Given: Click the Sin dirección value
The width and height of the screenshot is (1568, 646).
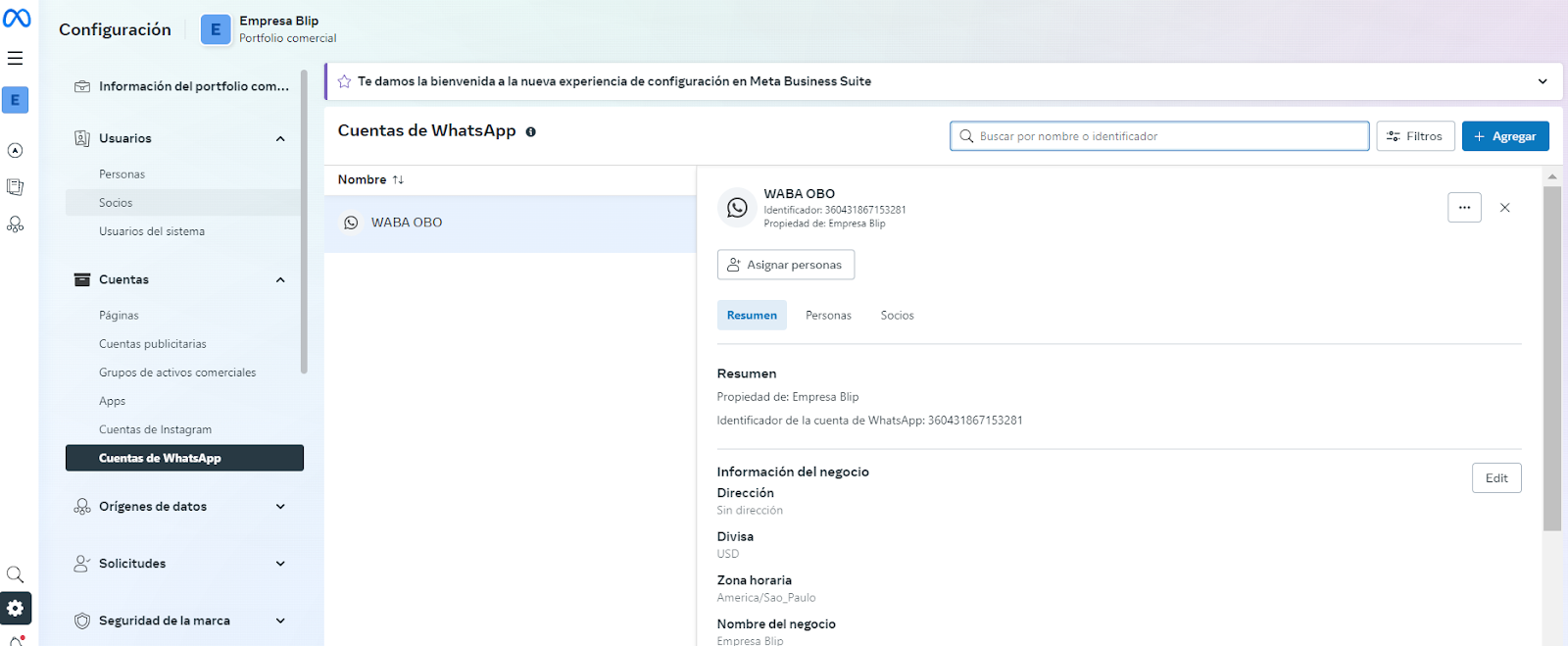Looking at the screenshot, I should (x=750, y=511).
